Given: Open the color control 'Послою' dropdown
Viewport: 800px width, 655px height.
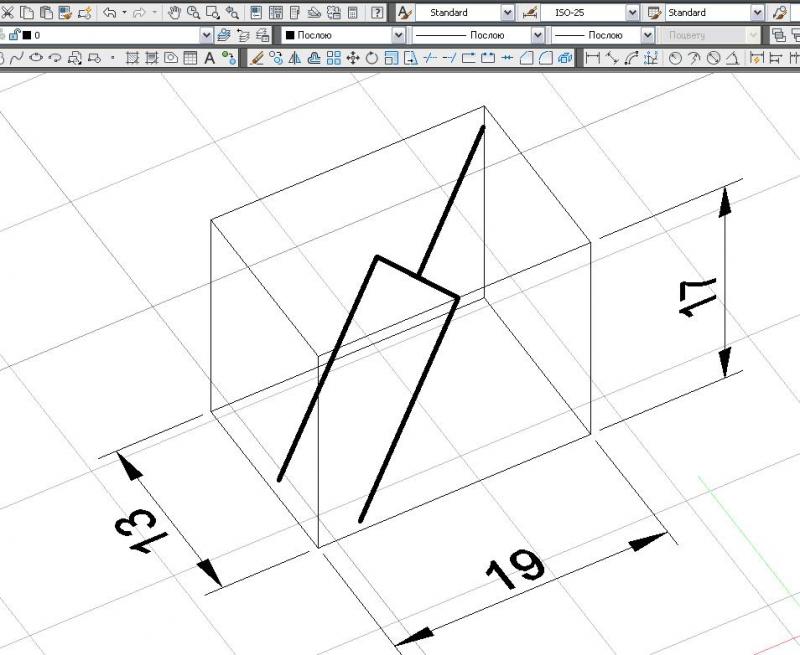Looking at the screenshot, I should click(x=398, y=35).
